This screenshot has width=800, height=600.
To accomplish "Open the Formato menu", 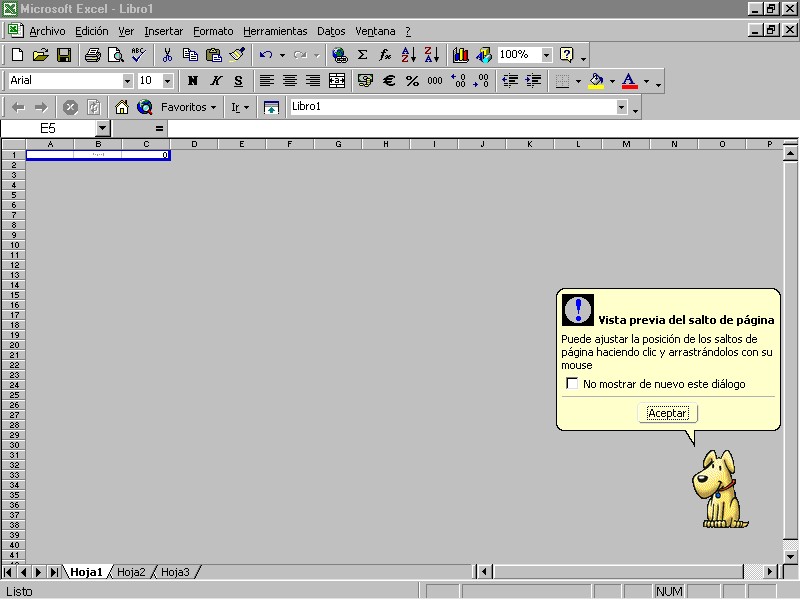I will point(213,31).
